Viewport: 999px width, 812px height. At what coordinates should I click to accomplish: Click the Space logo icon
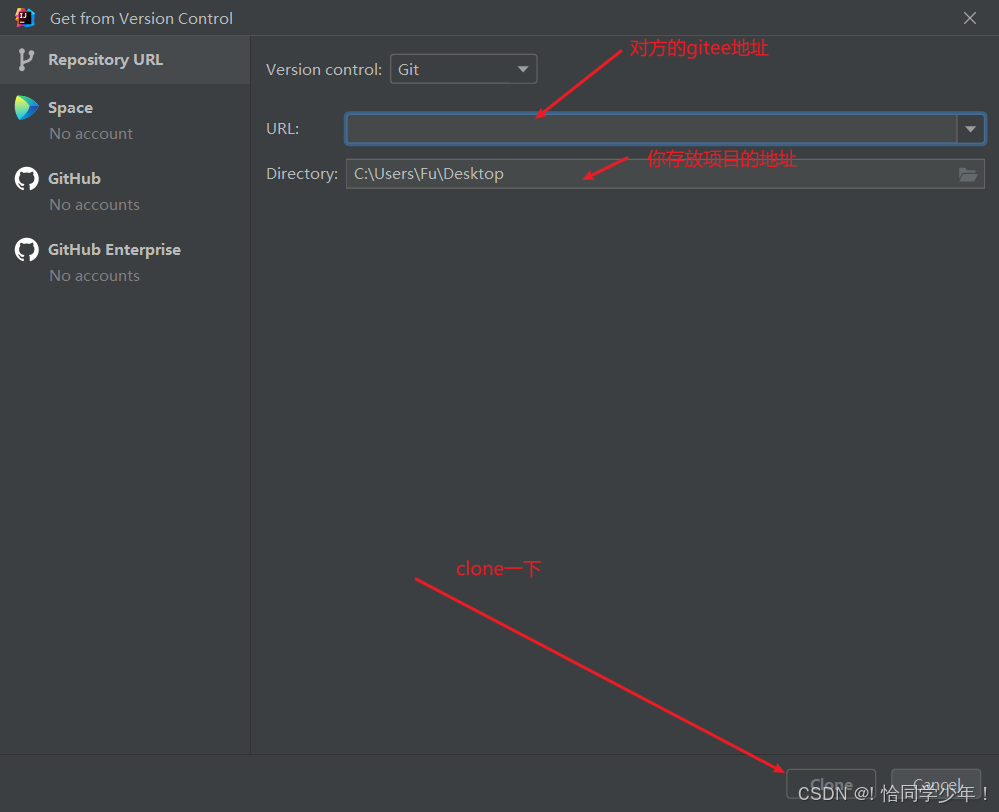click(x=26, y=108)
